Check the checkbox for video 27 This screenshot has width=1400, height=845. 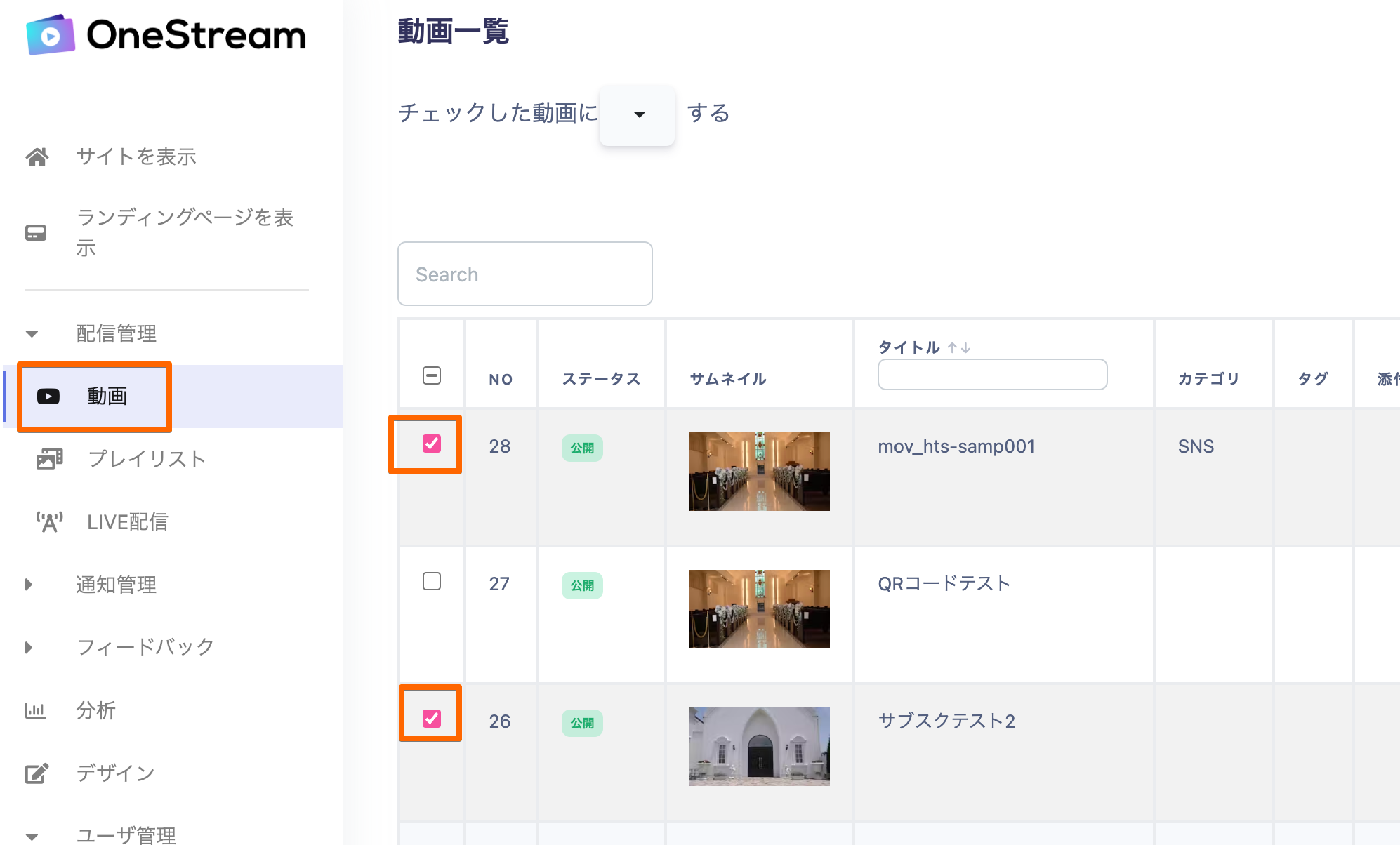[x=432, y=581]
